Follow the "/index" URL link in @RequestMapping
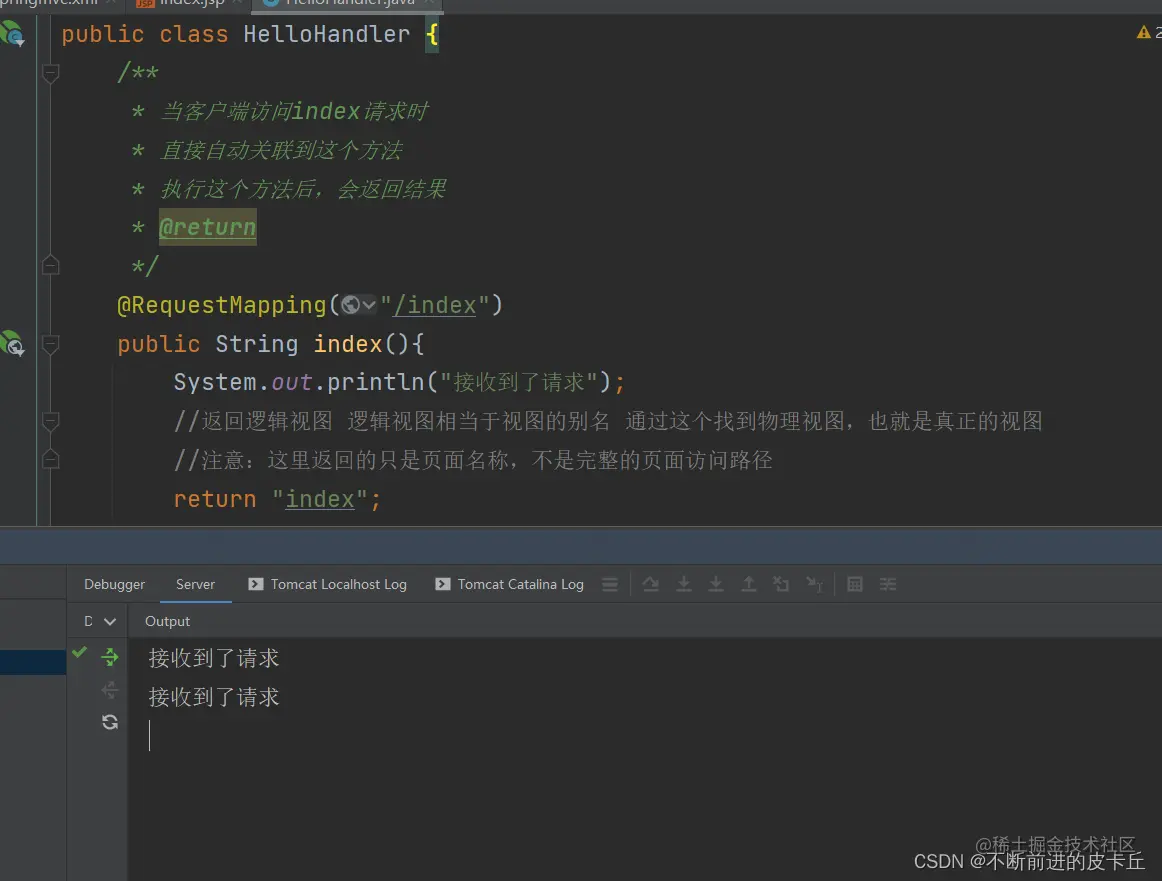Viewport: 1162px width, 881px height. coord(435,305)
